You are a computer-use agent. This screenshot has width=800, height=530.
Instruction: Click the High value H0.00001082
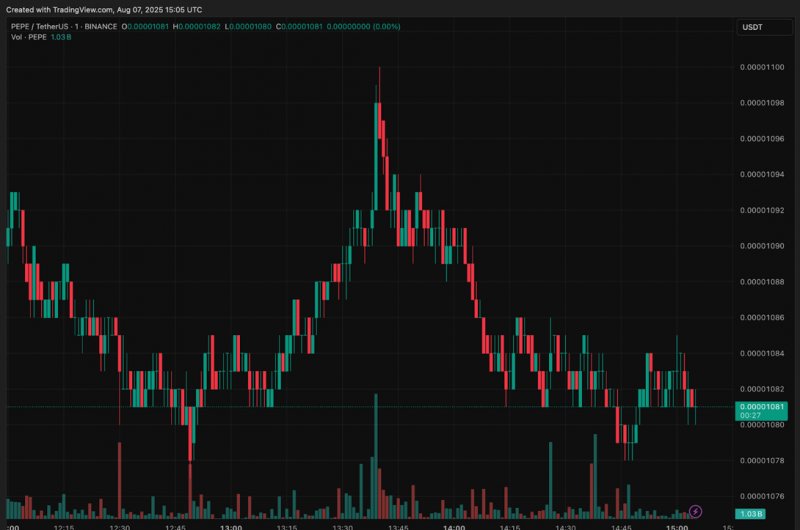(x=196, y=27)
